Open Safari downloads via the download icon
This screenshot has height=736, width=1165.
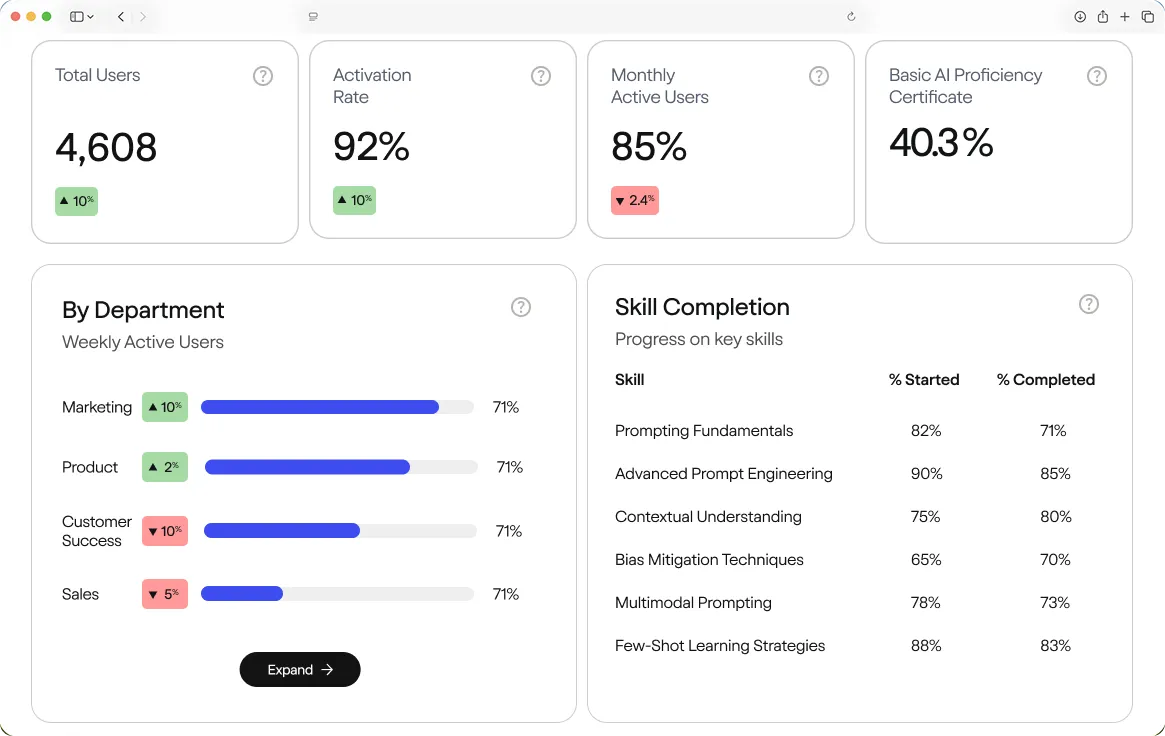(x=1082, y=17)
